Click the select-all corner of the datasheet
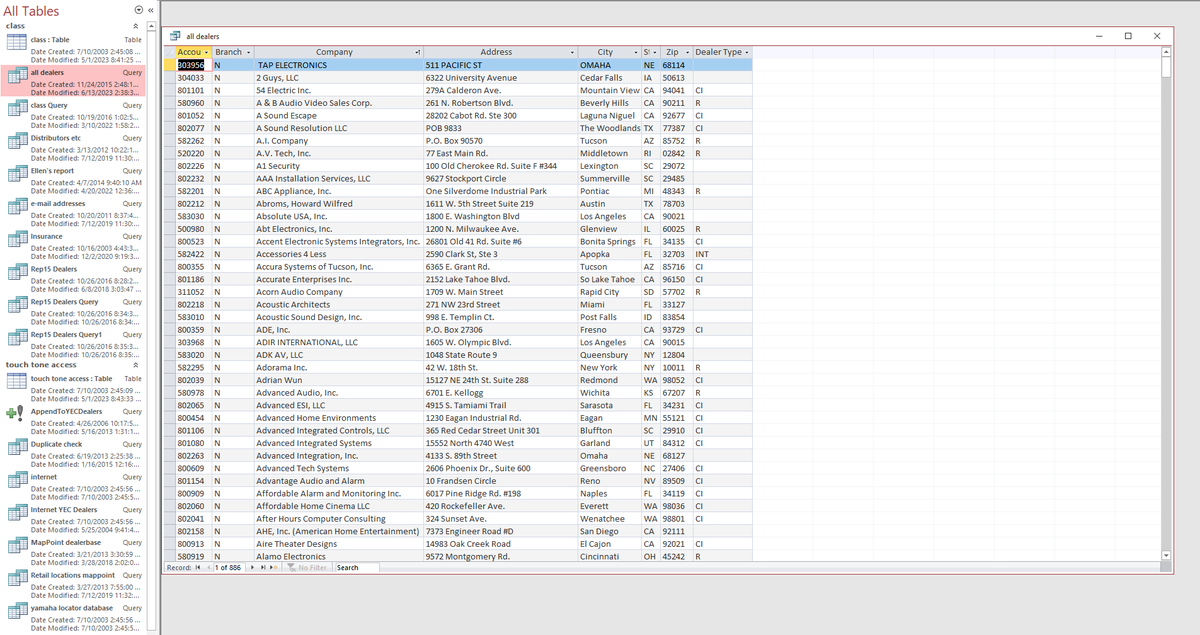Image resolution: width=1200 pixels, height=635 pixels. [x=168, y=52]
